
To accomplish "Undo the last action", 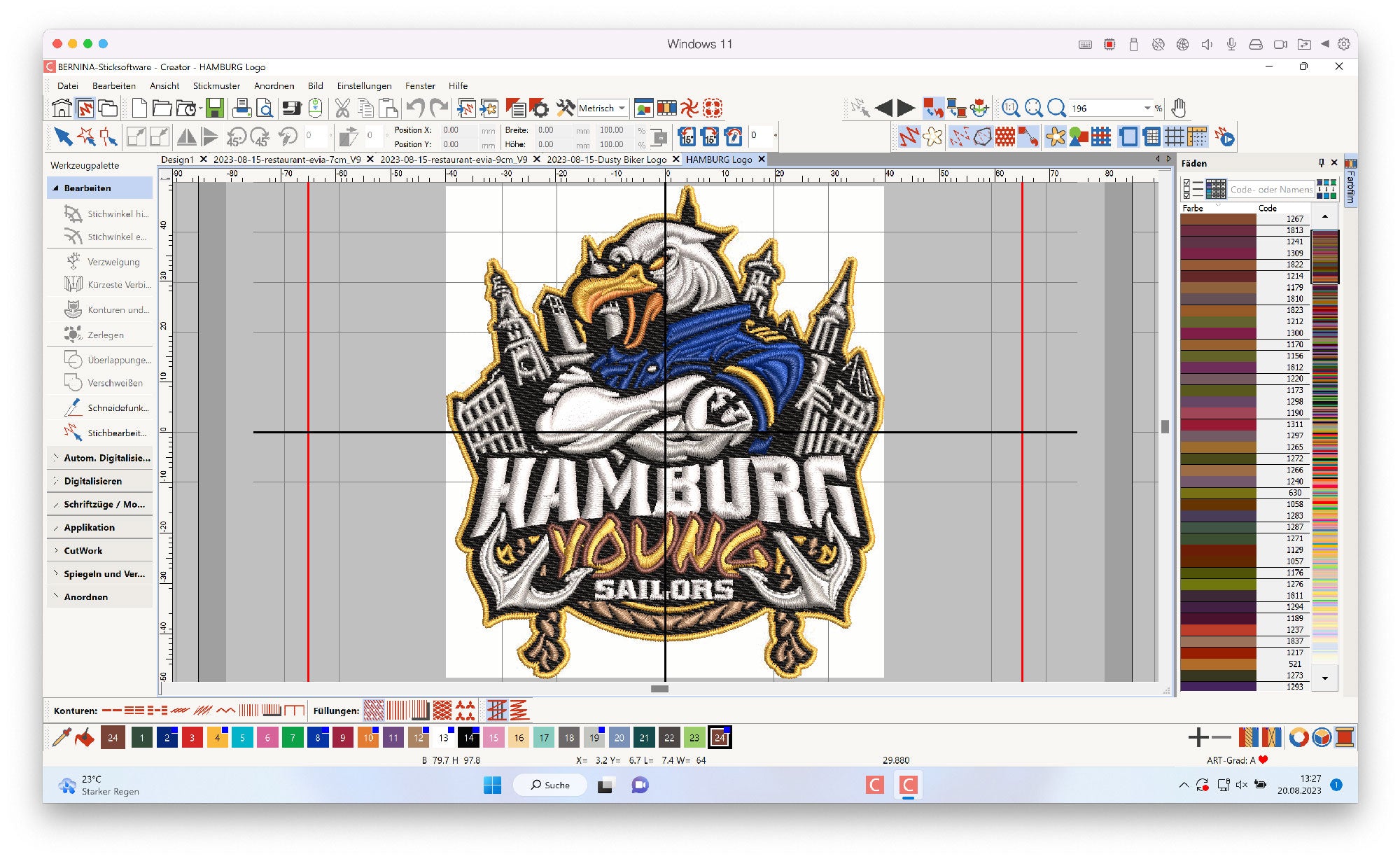I will point(415,108).
